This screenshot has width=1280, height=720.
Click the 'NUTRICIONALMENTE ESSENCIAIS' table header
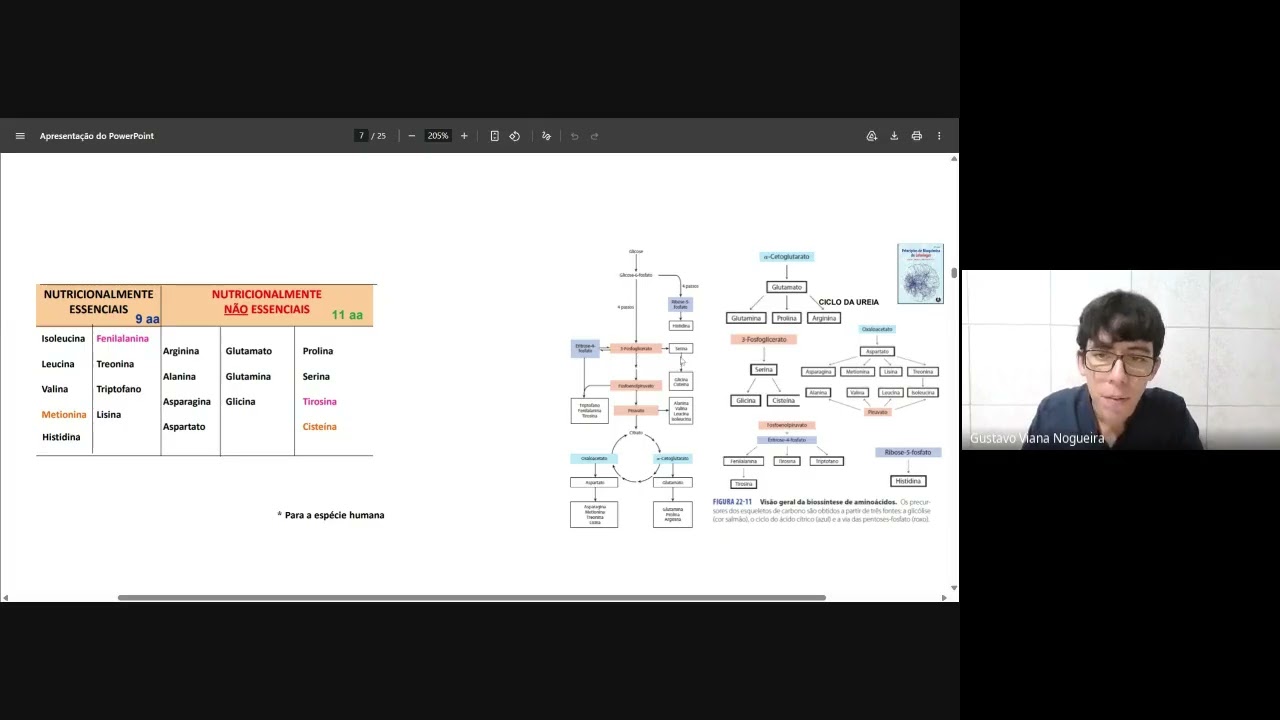(99, 302)
